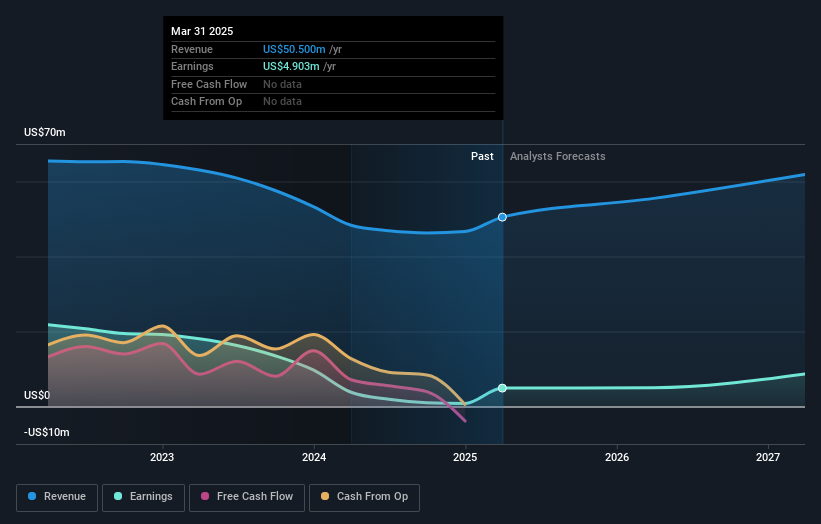
Task: Click the US$70m y-axis label
Action: tap(45, 132)
